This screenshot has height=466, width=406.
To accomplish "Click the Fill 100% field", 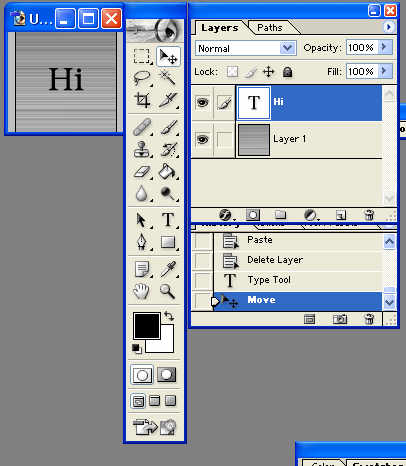I will click(x=362, y=71).
